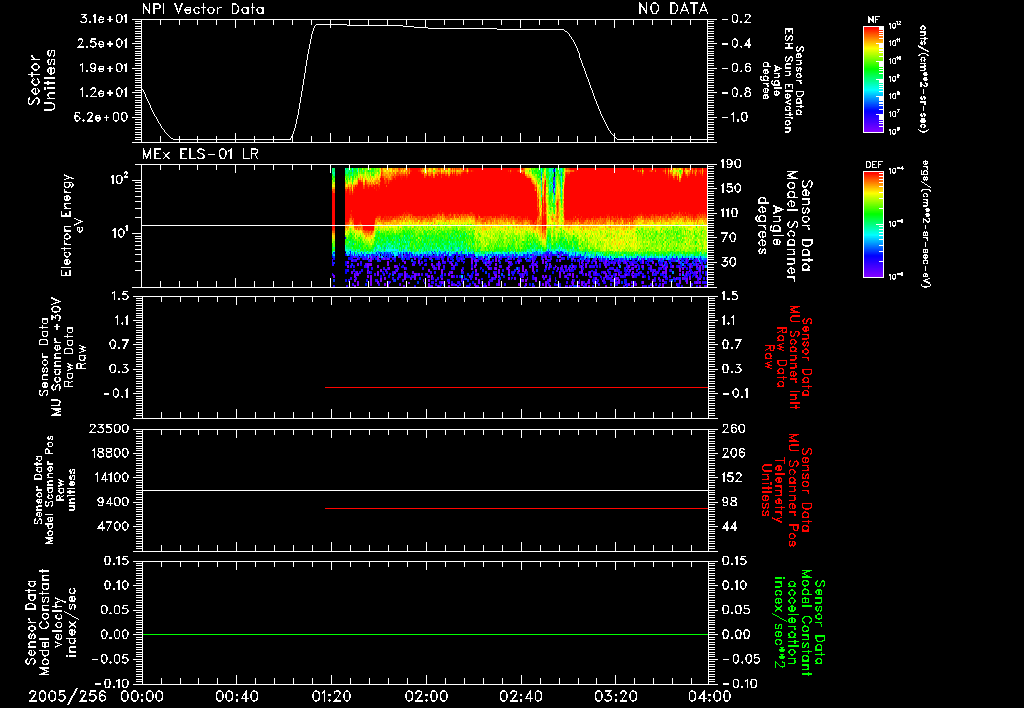Click the '-0.8' sun elevation tick label

[x=737, y=93]
